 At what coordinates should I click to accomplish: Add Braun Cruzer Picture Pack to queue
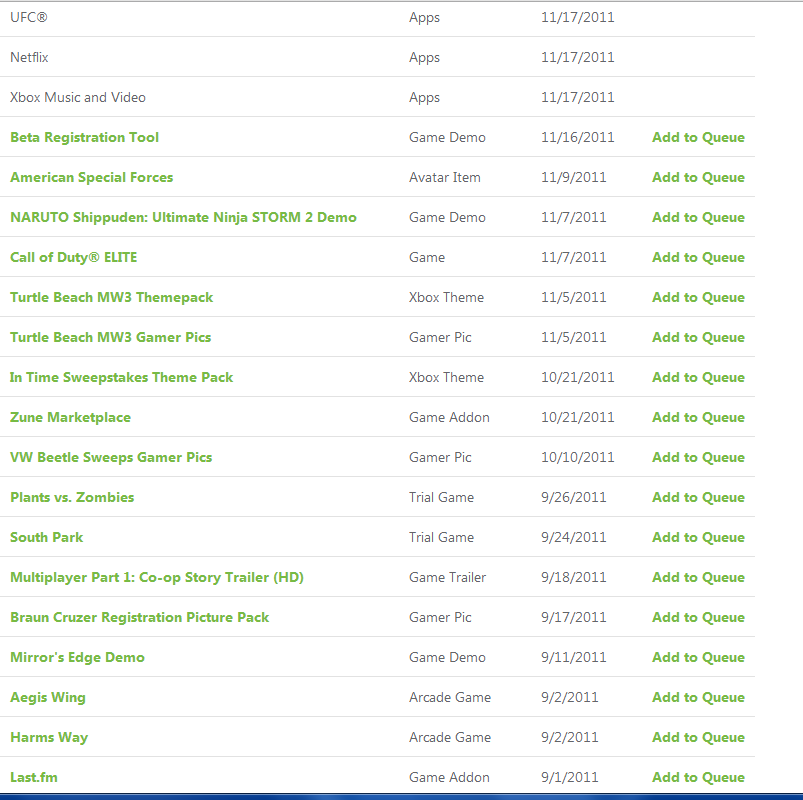click(698, 617)
